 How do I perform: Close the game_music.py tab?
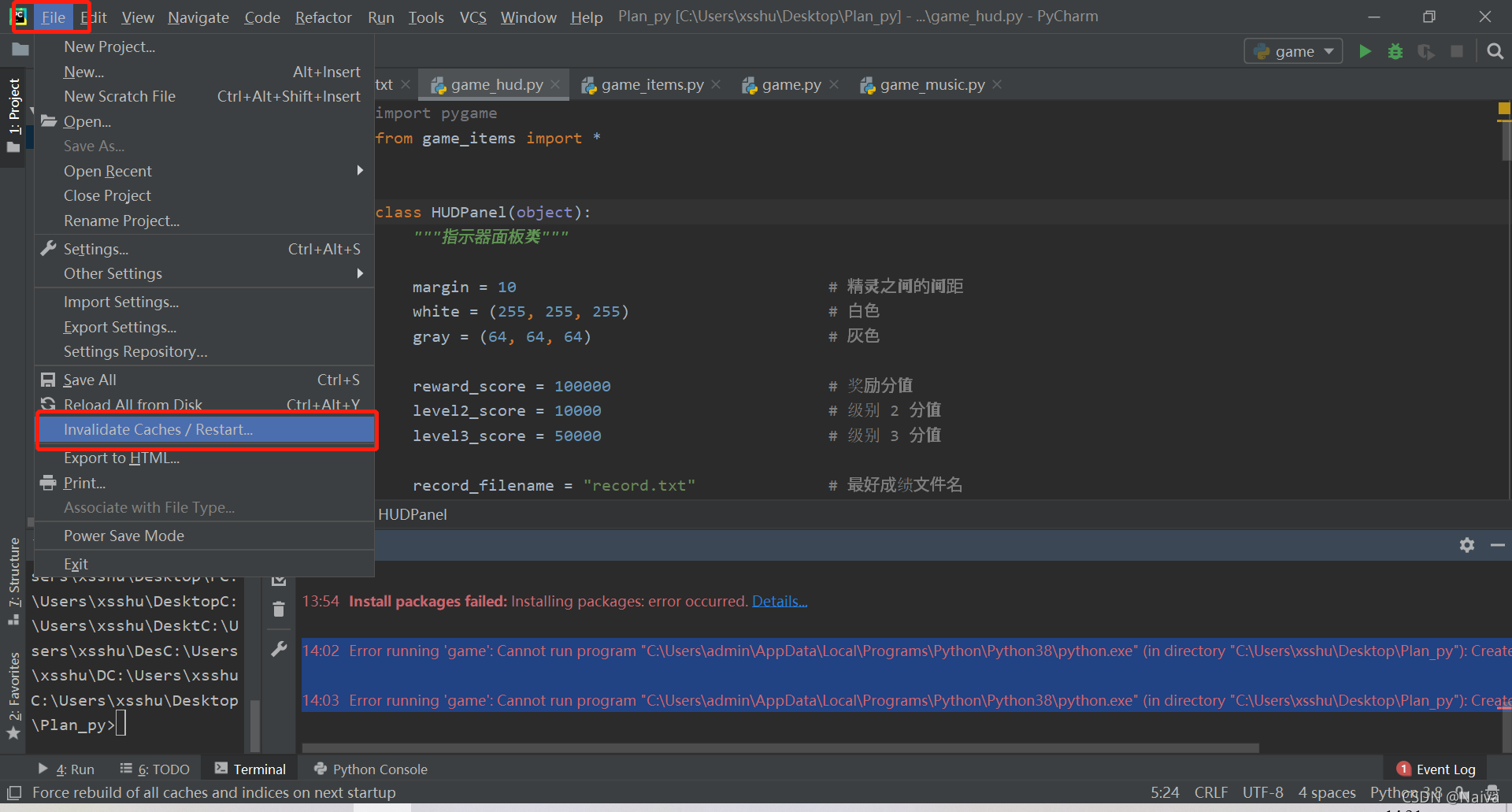point(997,84)
